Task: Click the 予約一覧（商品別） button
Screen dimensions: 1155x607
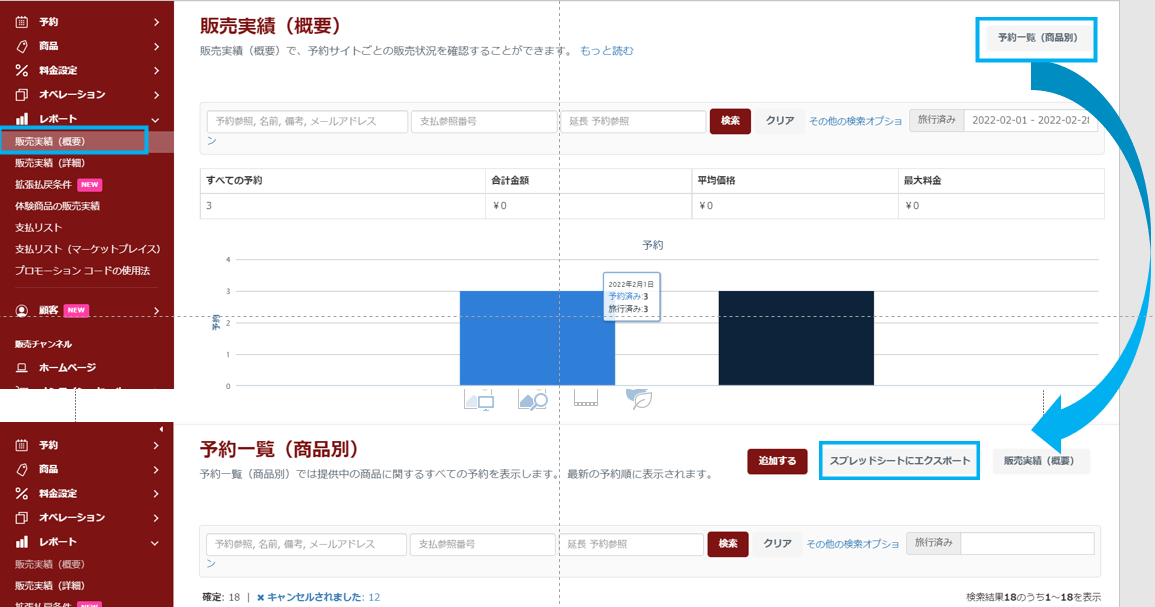Action: [1036, 38]
